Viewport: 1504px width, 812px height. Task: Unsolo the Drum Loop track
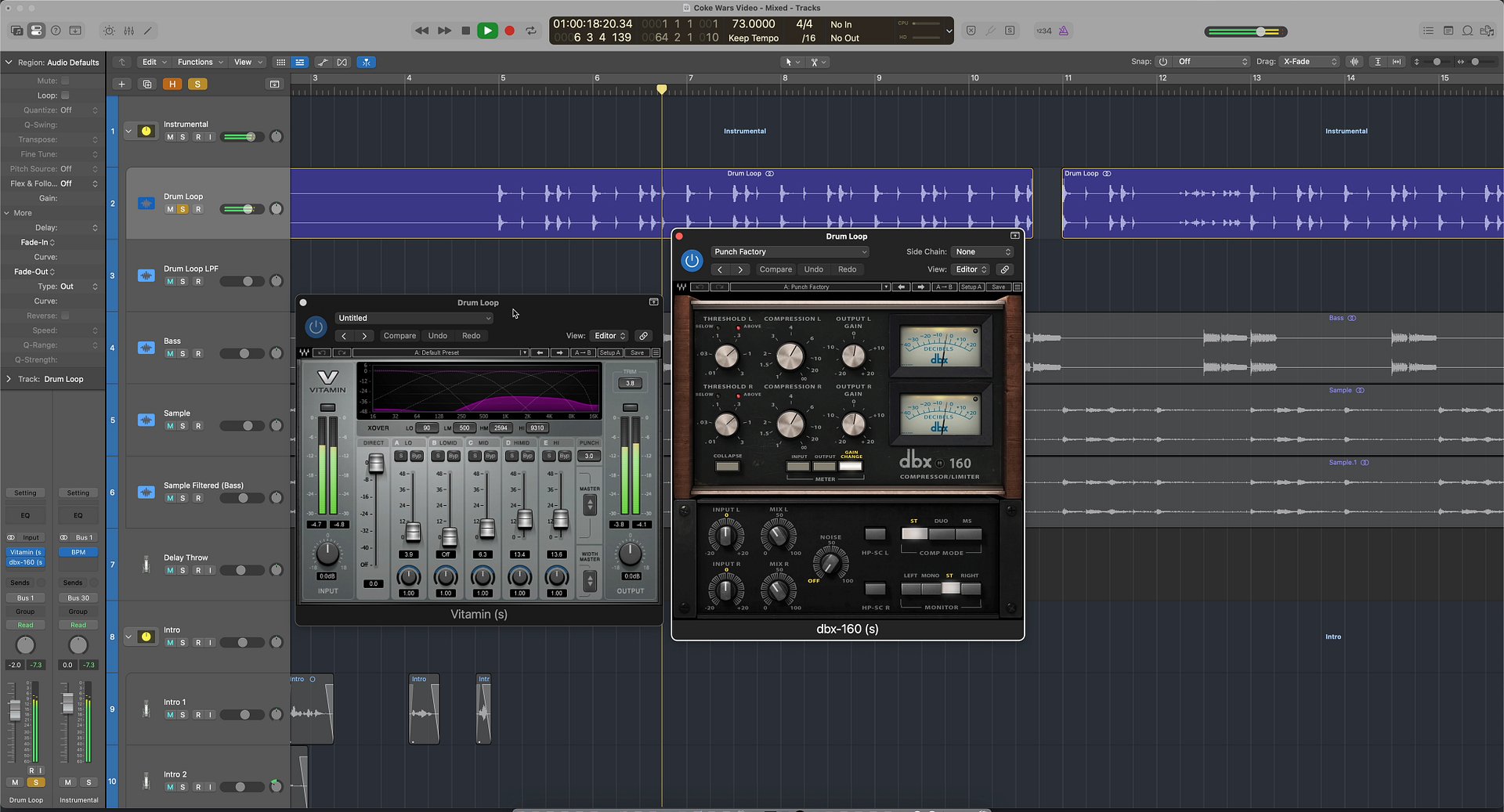[183, 209]
